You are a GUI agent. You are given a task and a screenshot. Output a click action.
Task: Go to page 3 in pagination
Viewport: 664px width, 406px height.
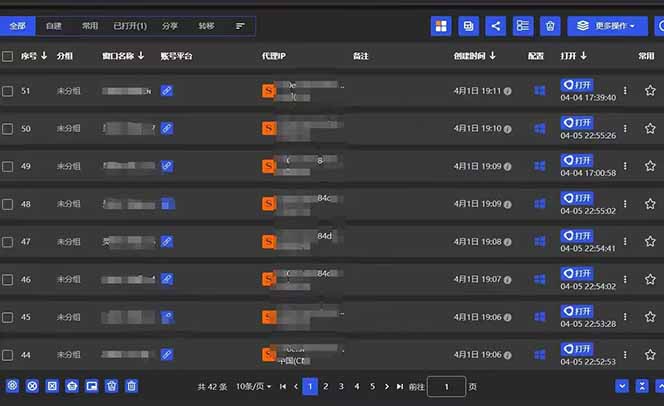pos(341,386)
